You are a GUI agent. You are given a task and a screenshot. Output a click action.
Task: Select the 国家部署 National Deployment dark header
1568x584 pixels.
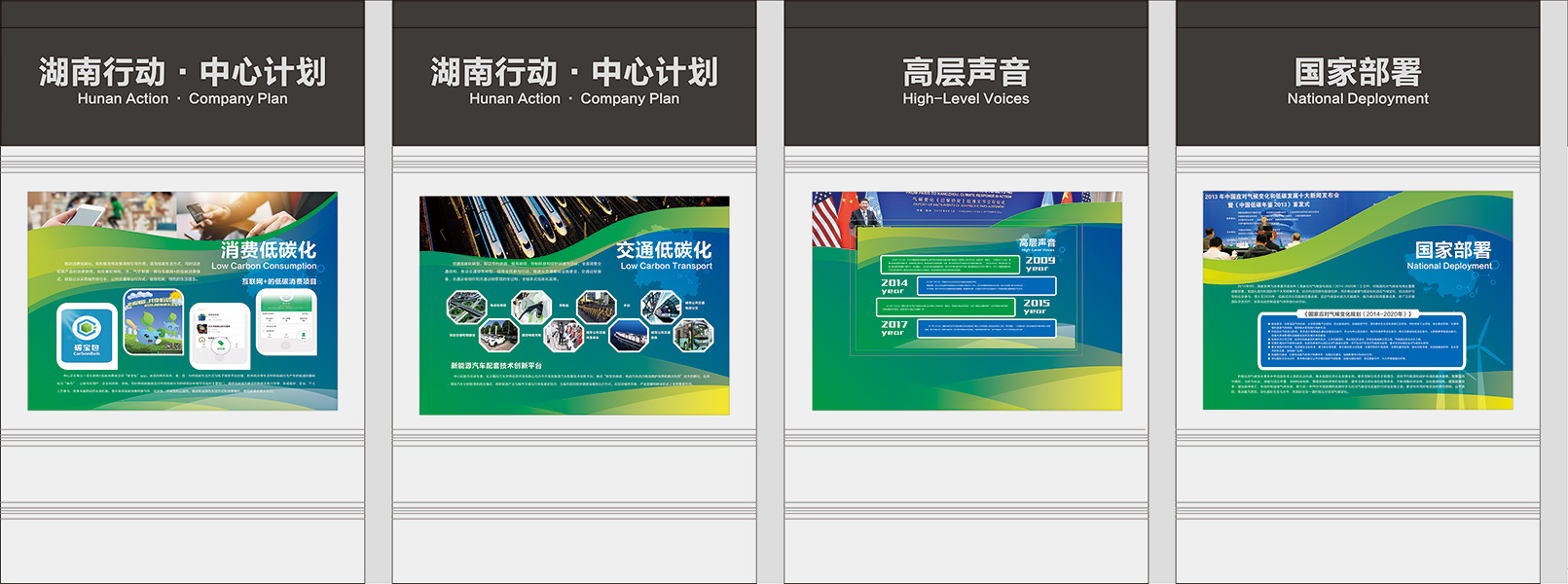pos(1357,82)
